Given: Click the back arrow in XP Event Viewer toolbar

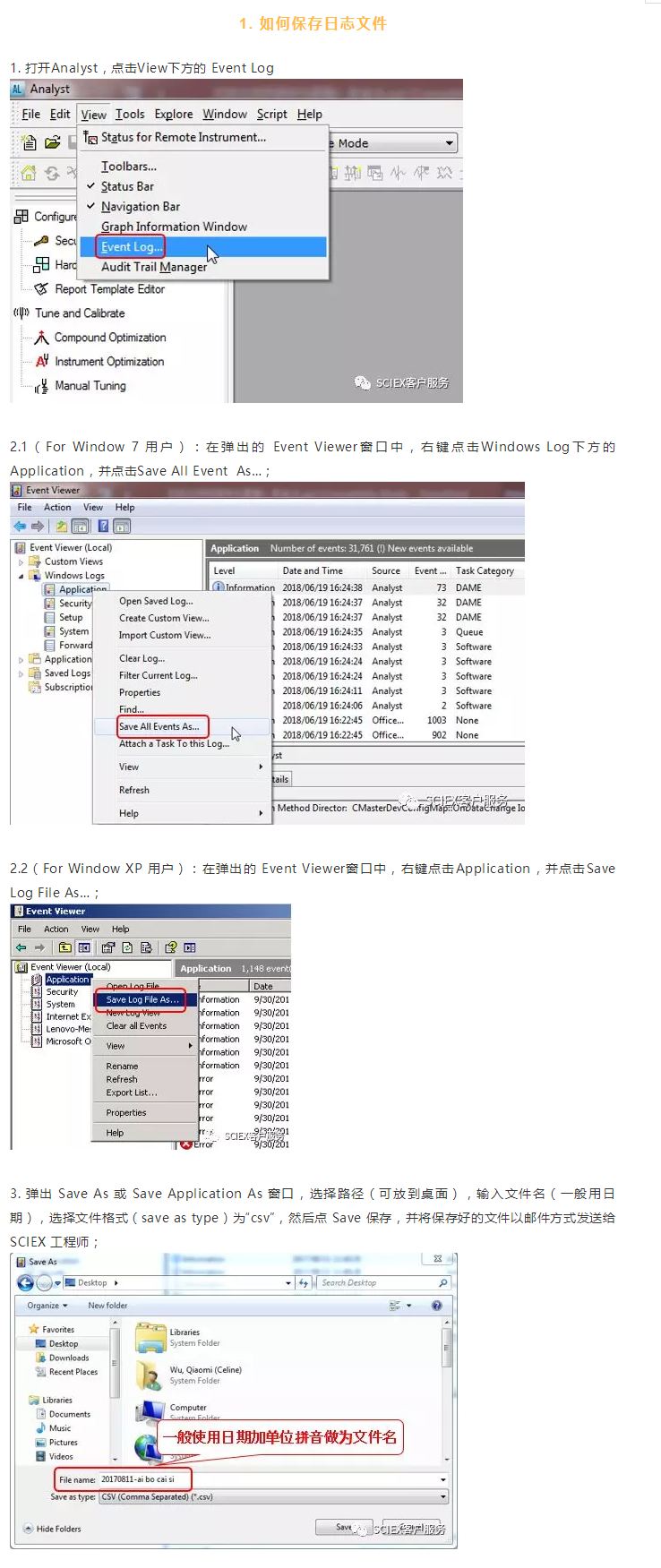Looking at the screenshot, I should point(21,947).
